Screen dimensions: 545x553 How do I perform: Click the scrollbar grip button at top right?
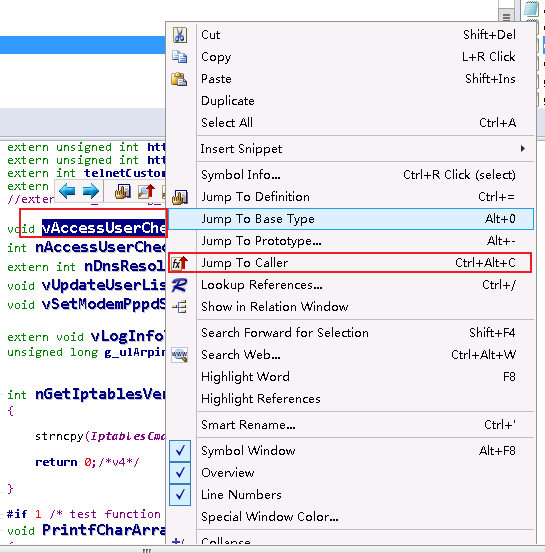coord(506,17)
